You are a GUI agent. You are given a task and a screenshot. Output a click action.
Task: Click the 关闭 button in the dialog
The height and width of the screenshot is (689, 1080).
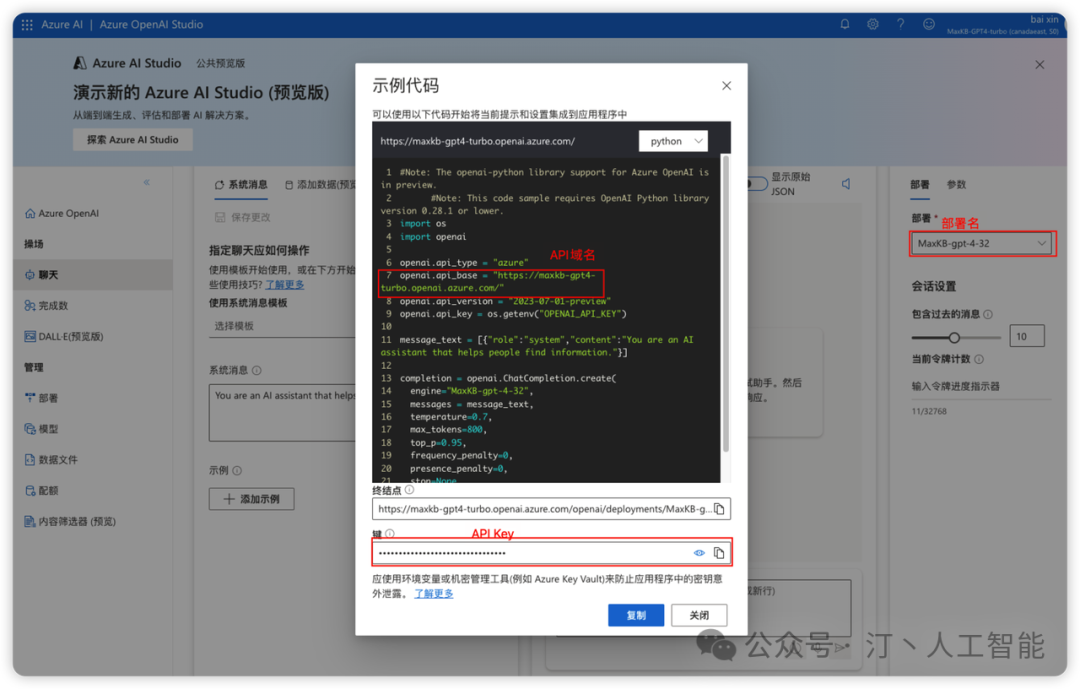tap(699, 615)
